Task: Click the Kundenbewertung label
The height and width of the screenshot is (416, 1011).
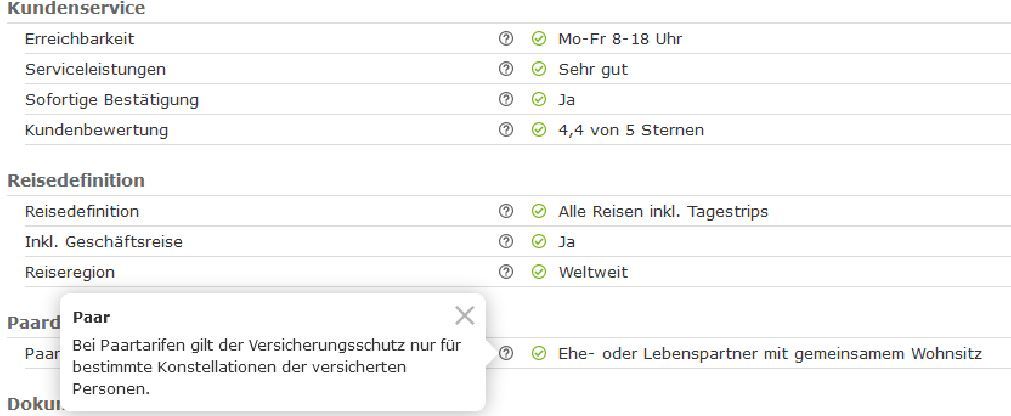Action: (96, 129)
